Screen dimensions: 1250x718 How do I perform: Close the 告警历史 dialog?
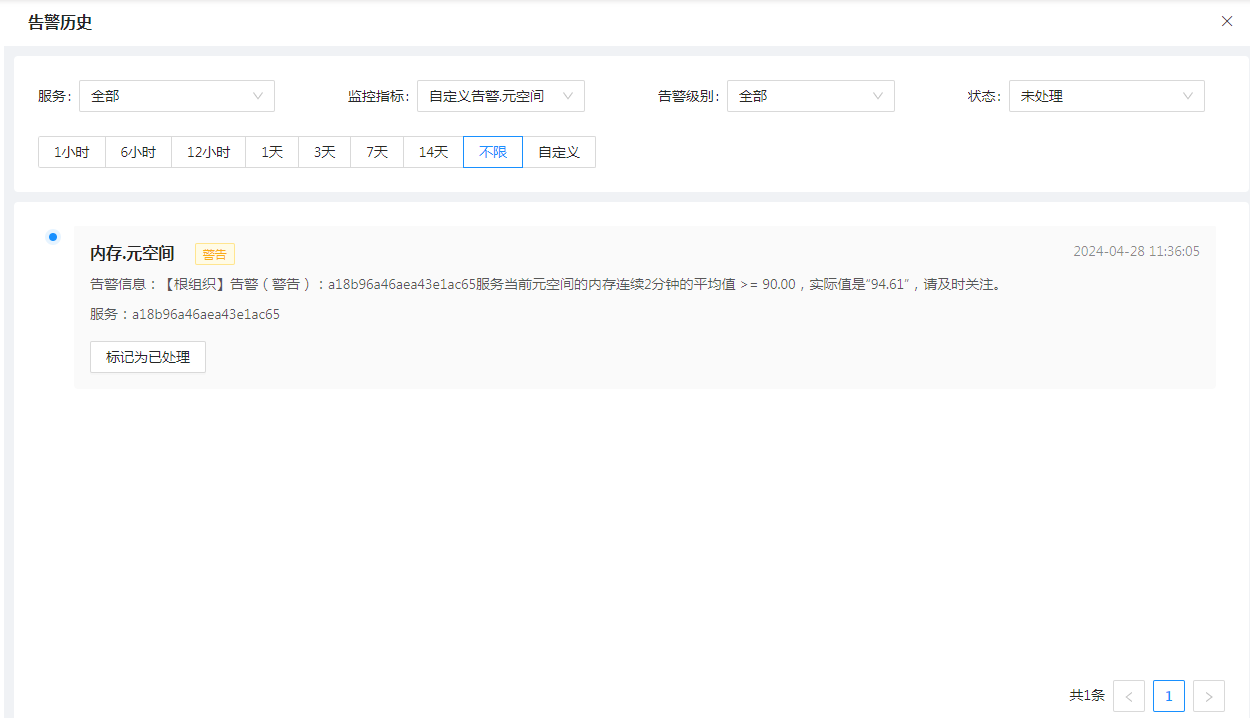coord(1226,21)
